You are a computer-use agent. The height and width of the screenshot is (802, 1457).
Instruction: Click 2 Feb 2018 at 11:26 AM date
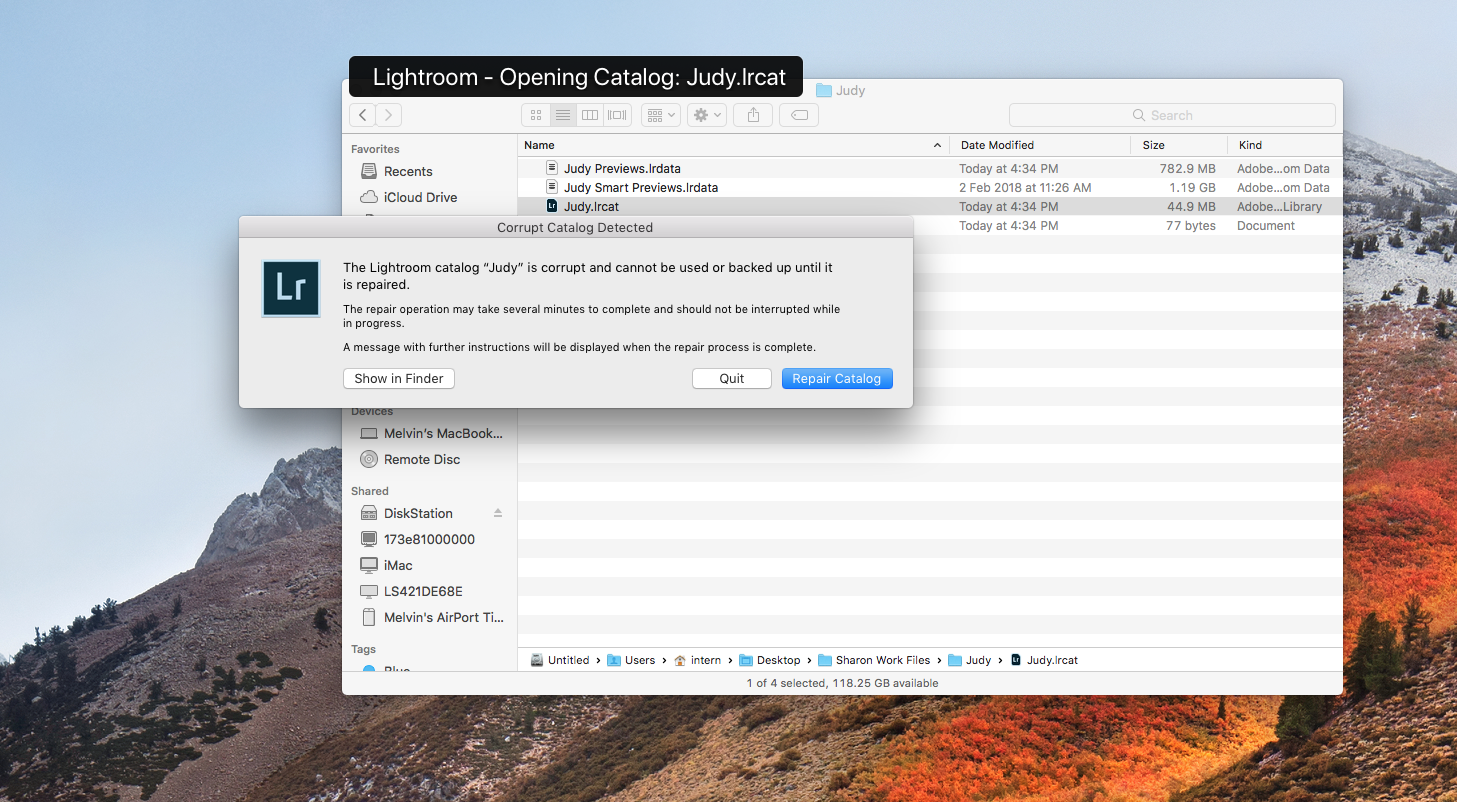coord(1025,188)
